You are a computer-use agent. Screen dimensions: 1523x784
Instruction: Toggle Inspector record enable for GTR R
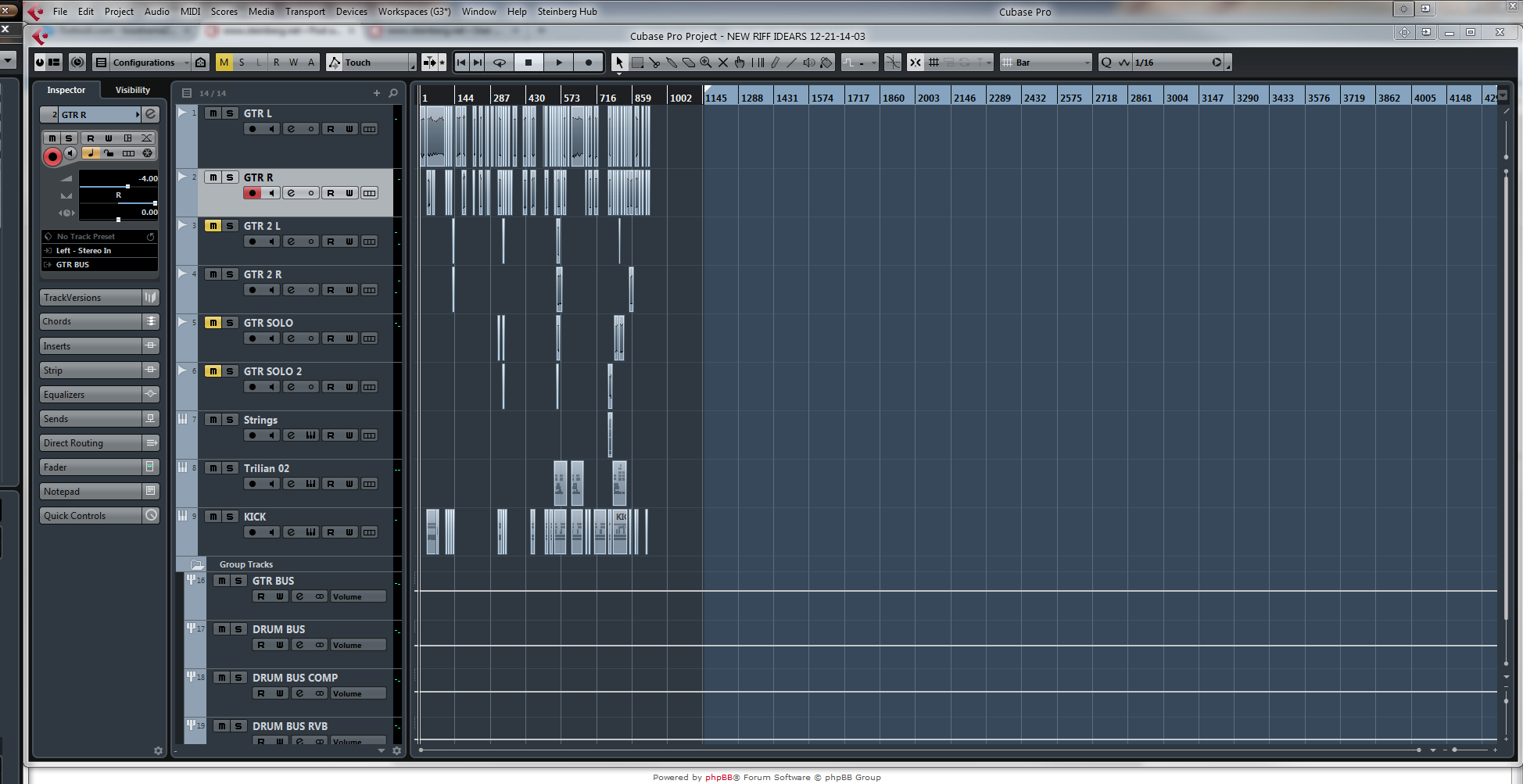[52, 156]
